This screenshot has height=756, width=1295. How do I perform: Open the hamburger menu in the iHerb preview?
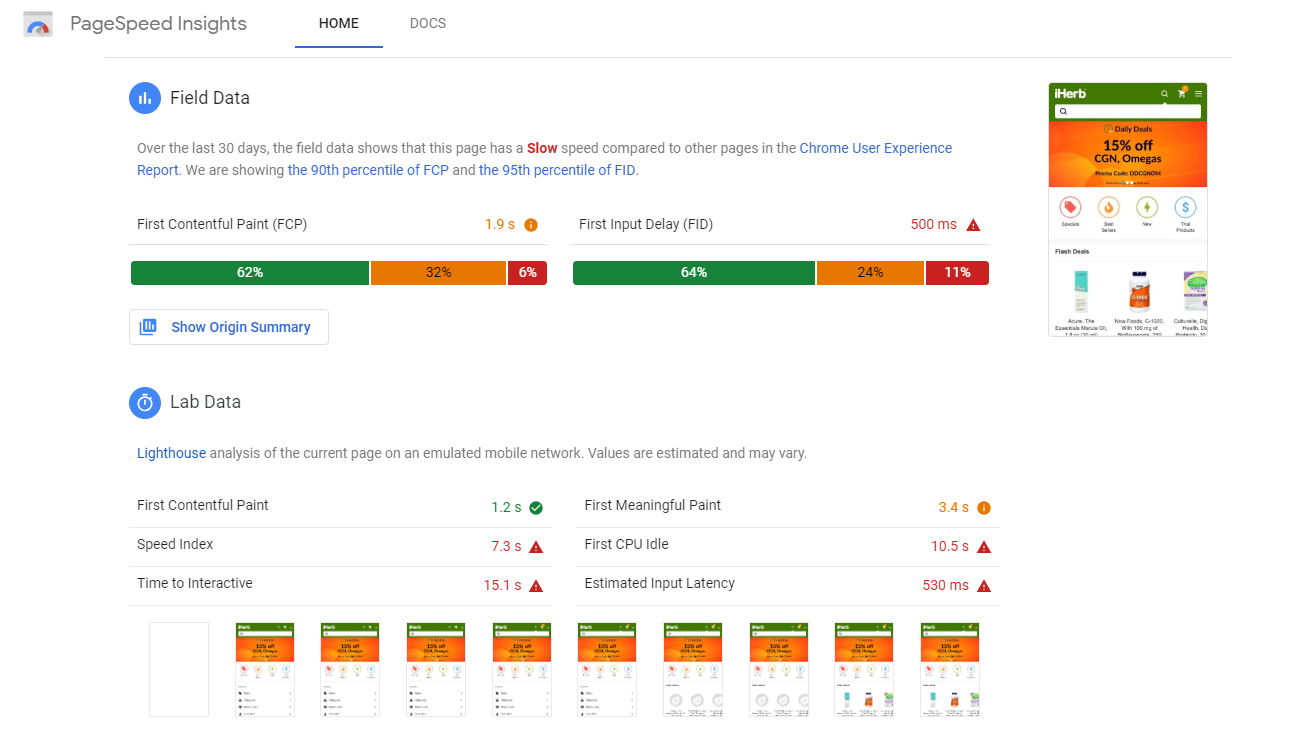(1198, 93)
